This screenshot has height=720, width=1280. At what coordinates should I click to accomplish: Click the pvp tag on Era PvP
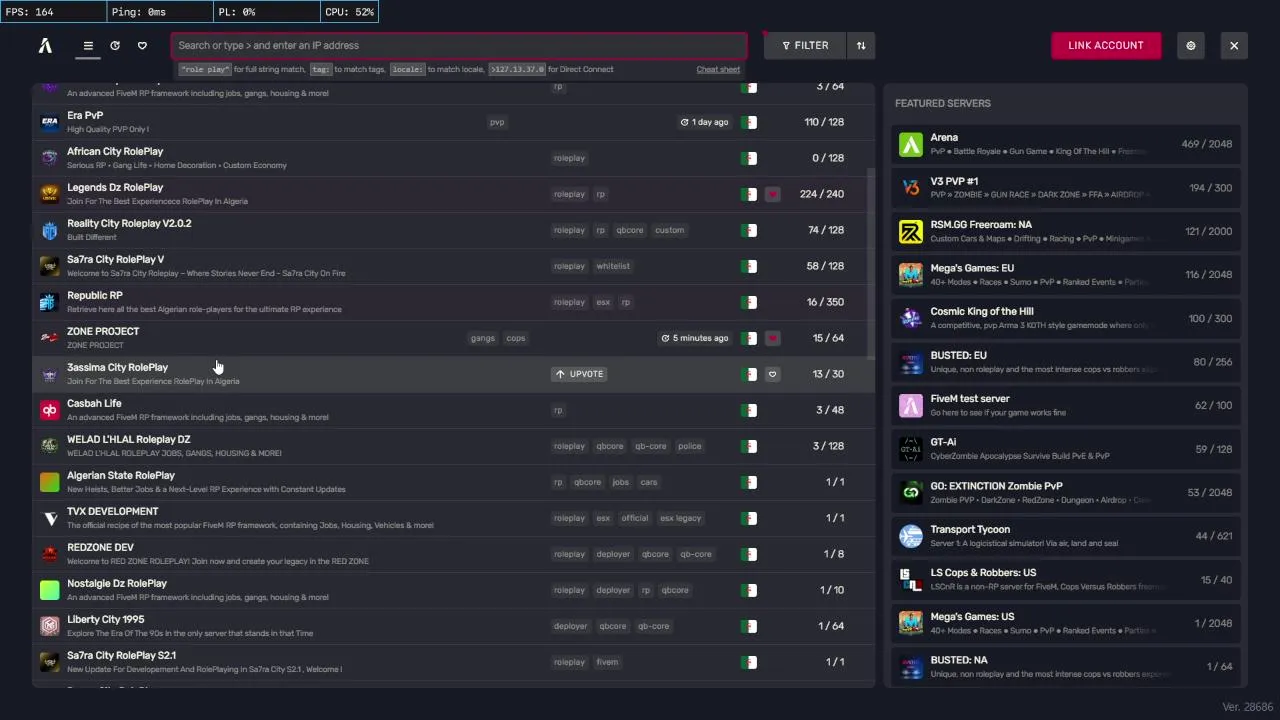click(497, 122)
